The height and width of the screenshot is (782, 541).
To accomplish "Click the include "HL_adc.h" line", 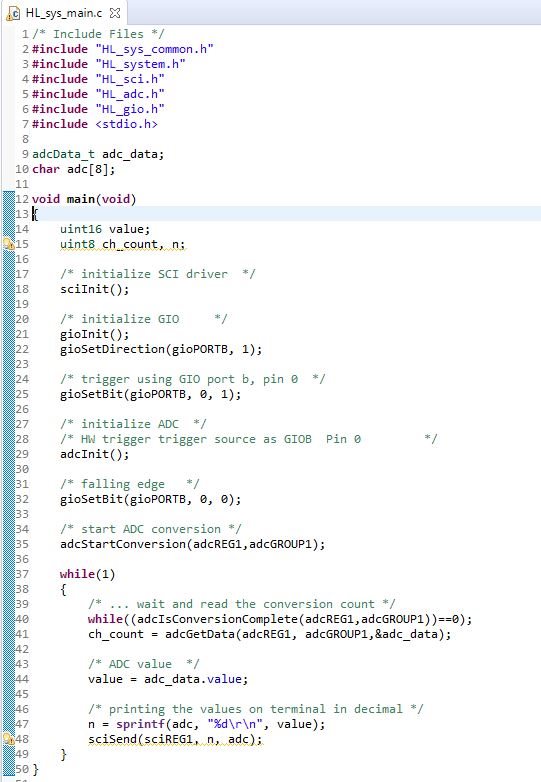I will (98, 94).
